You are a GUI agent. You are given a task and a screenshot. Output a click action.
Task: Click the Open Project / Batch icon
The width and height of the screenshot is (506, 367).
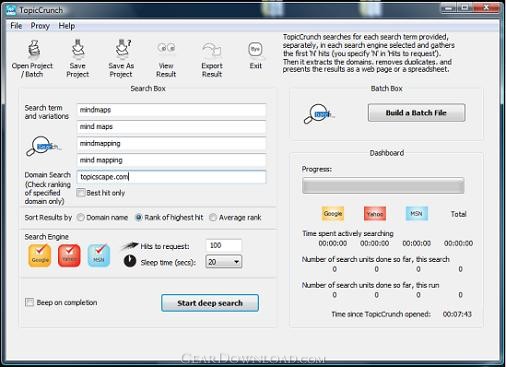point(34,49)
